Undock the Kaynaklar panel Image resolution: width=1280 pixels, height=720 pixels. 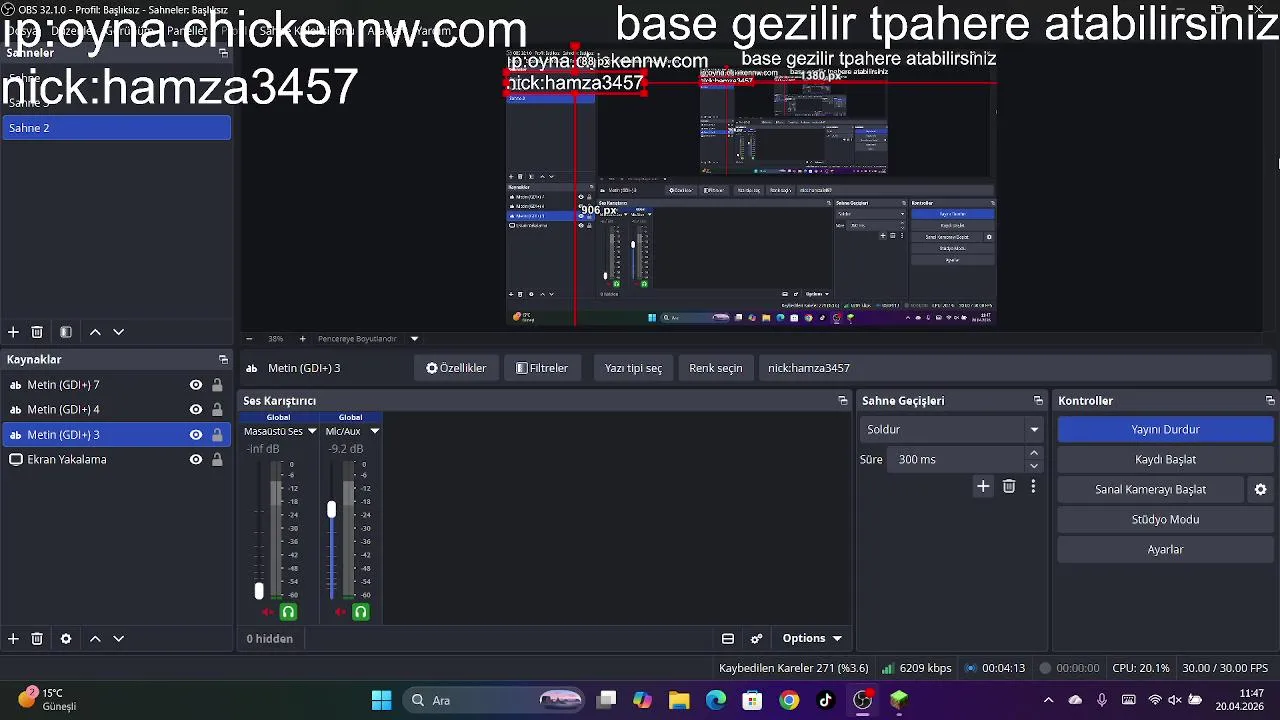point(223,359)
